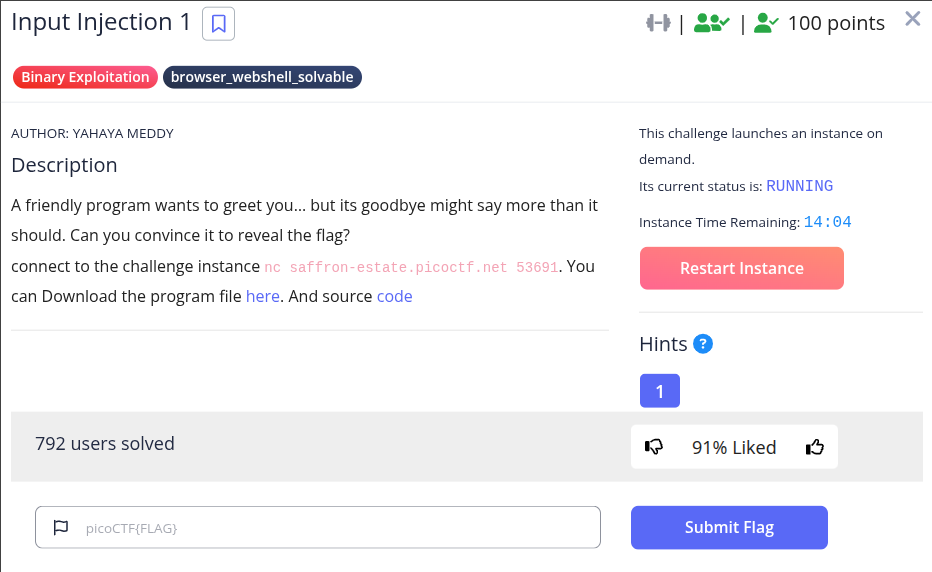Bookmark the Input Injection 1 challenge
This screenshot has width=932, height=572.
click(218, 24)
